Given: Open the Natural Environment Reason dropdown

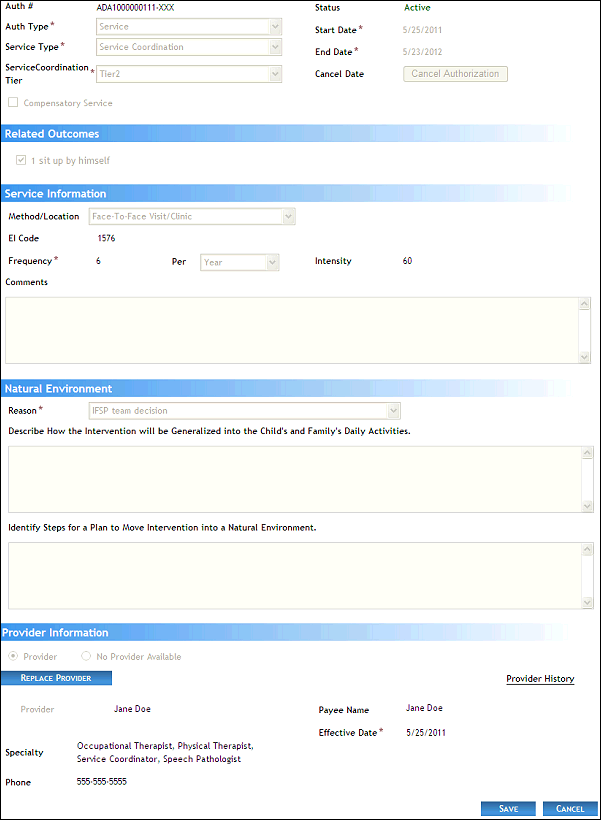Looking at the screenshot, I should pyautogui.click(x=245, y=411).
